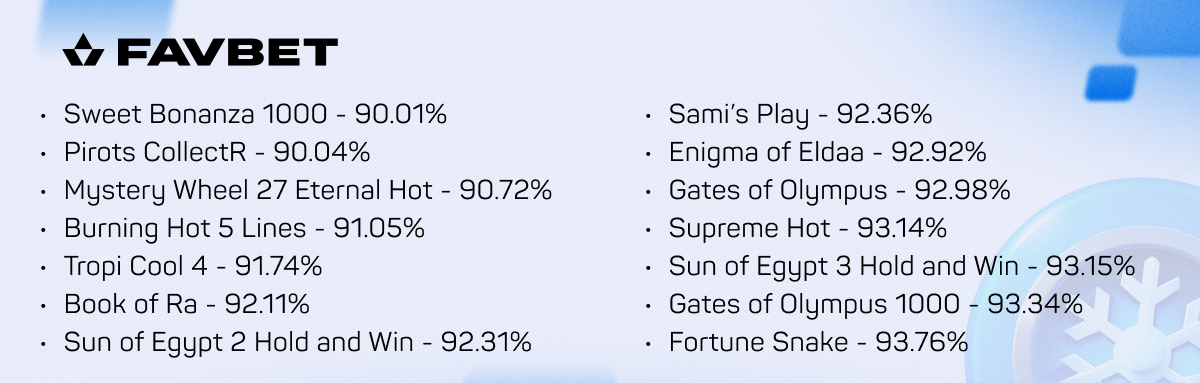The image size is (1200, 383).
Task: Click the FAVBET wordmark text
Action: [228, 52]
